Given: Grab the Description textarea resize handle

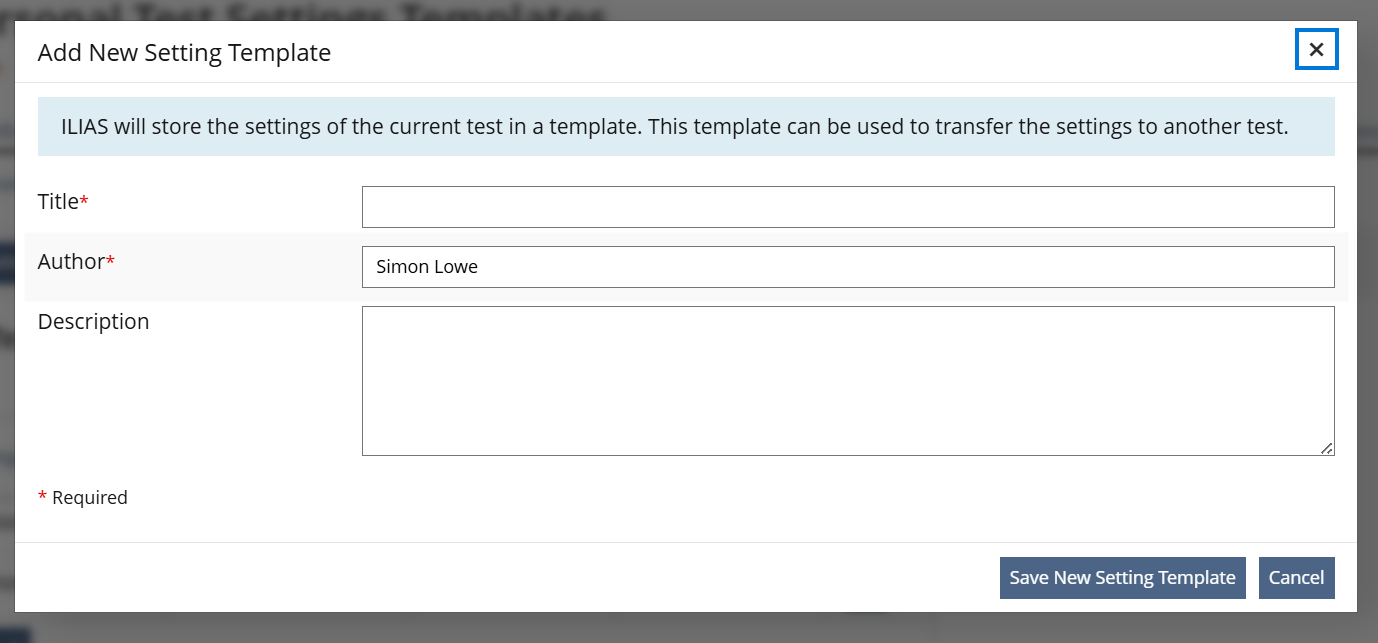Looking at the screenshot, I should [x=1326, y=448].
